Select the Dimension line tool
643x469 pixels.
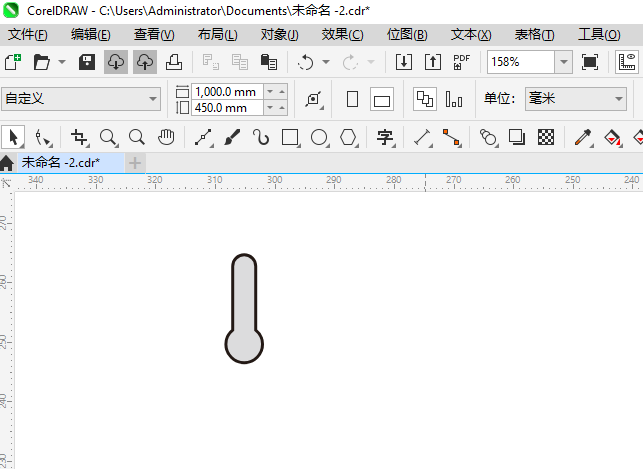tap(422, 137)
